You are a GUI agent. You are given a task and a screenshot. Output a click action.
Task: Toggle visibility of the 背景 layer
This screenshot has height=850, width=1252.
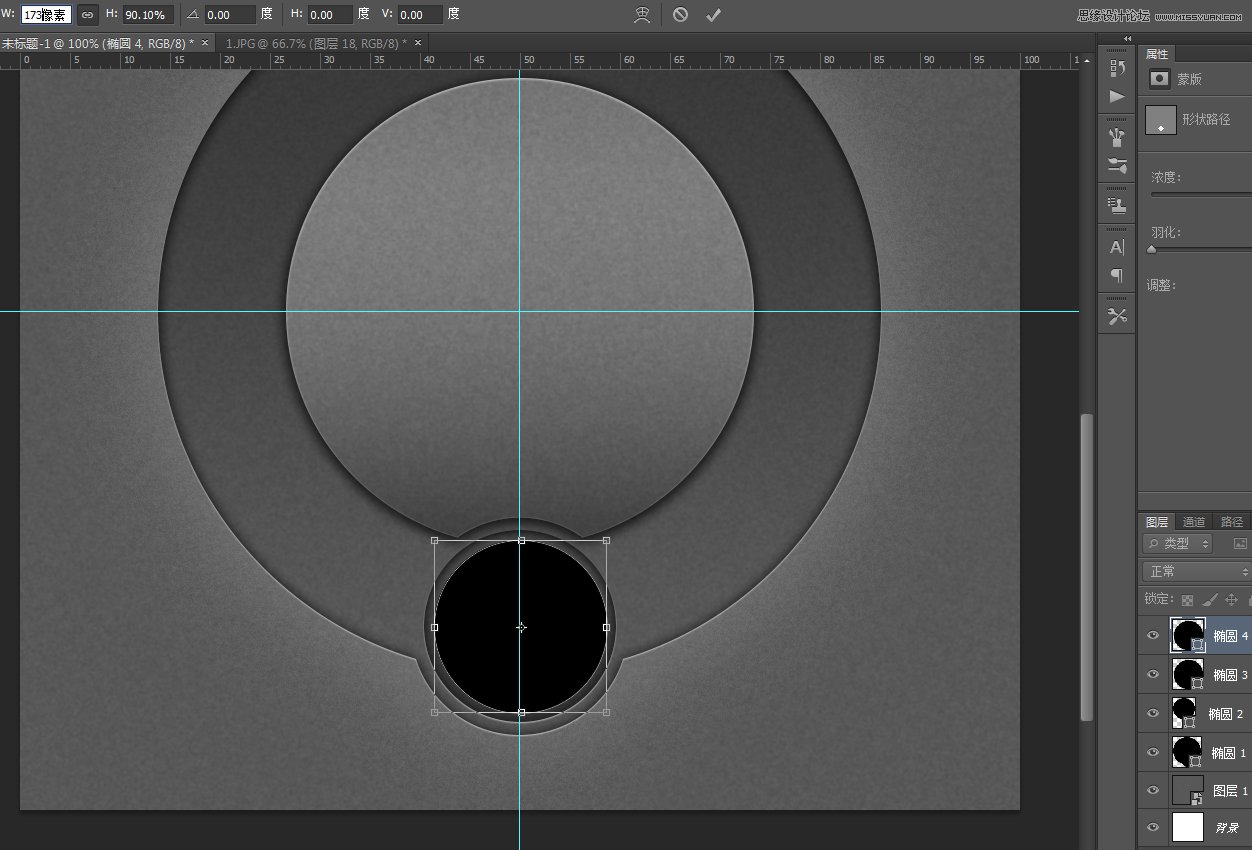(x=1153, y=827)
